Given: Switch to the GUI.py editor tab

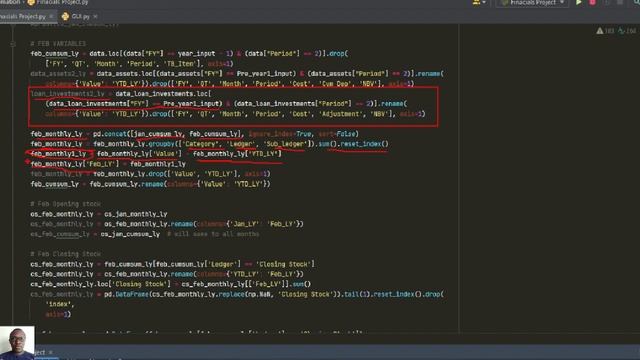Looking at the screenshot, I should click(x=80, y=16).
